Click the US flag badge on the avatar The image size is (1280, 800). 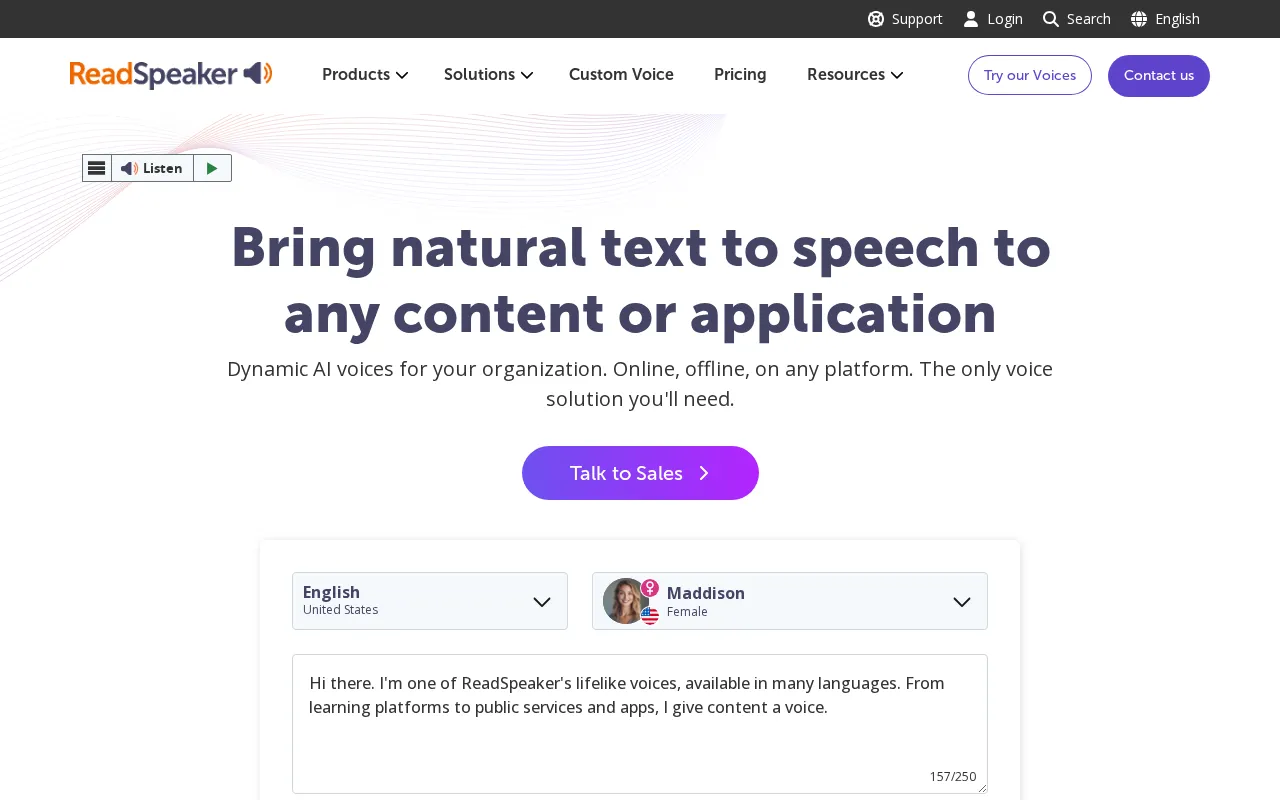click(650, 615)
